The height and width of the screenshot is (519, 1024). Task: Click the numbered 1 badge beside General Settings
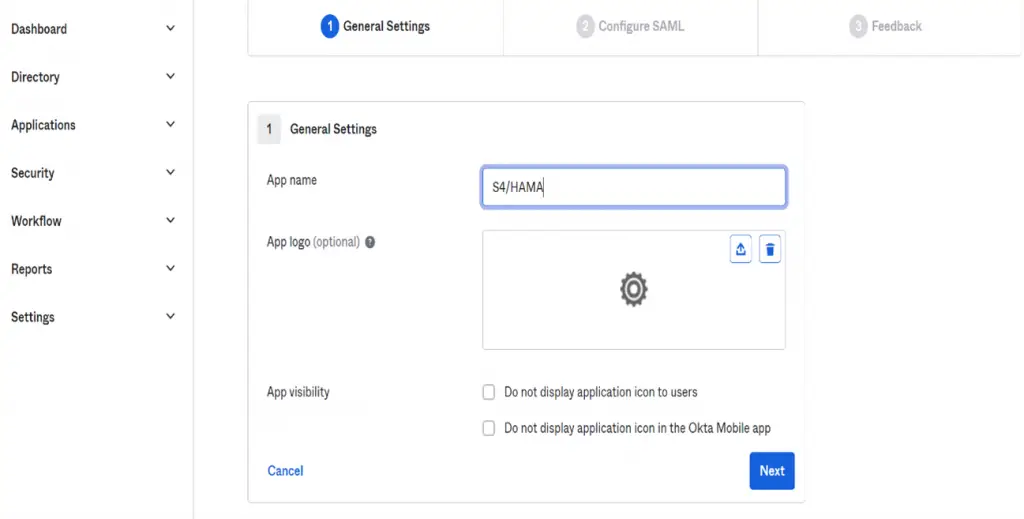[269, 129]
